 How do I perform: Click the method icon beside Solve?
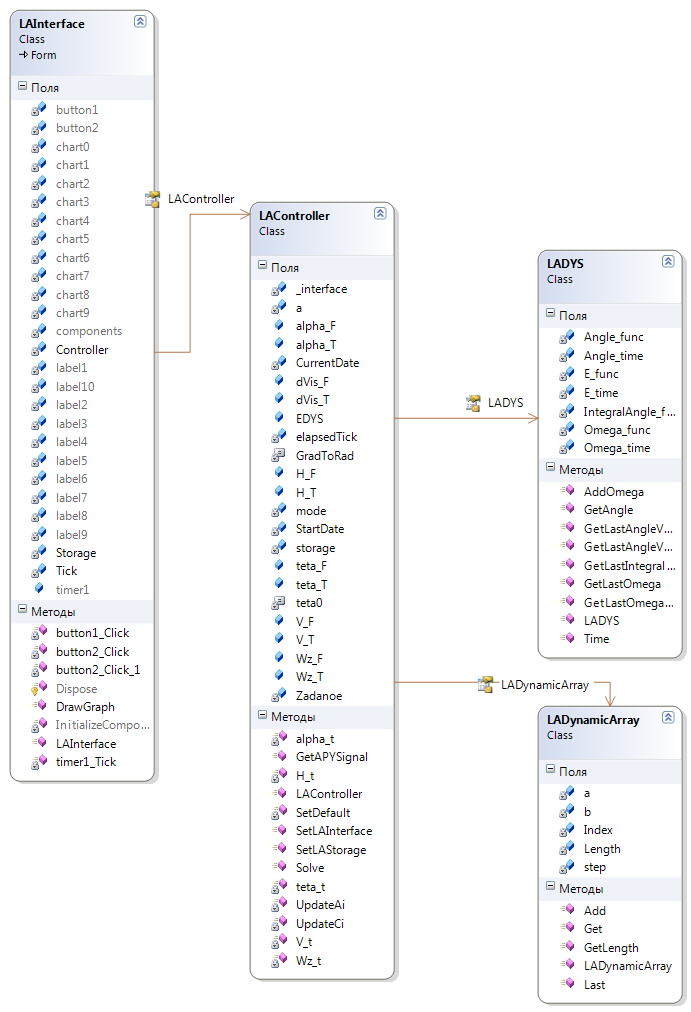click(x=279, y=867)
